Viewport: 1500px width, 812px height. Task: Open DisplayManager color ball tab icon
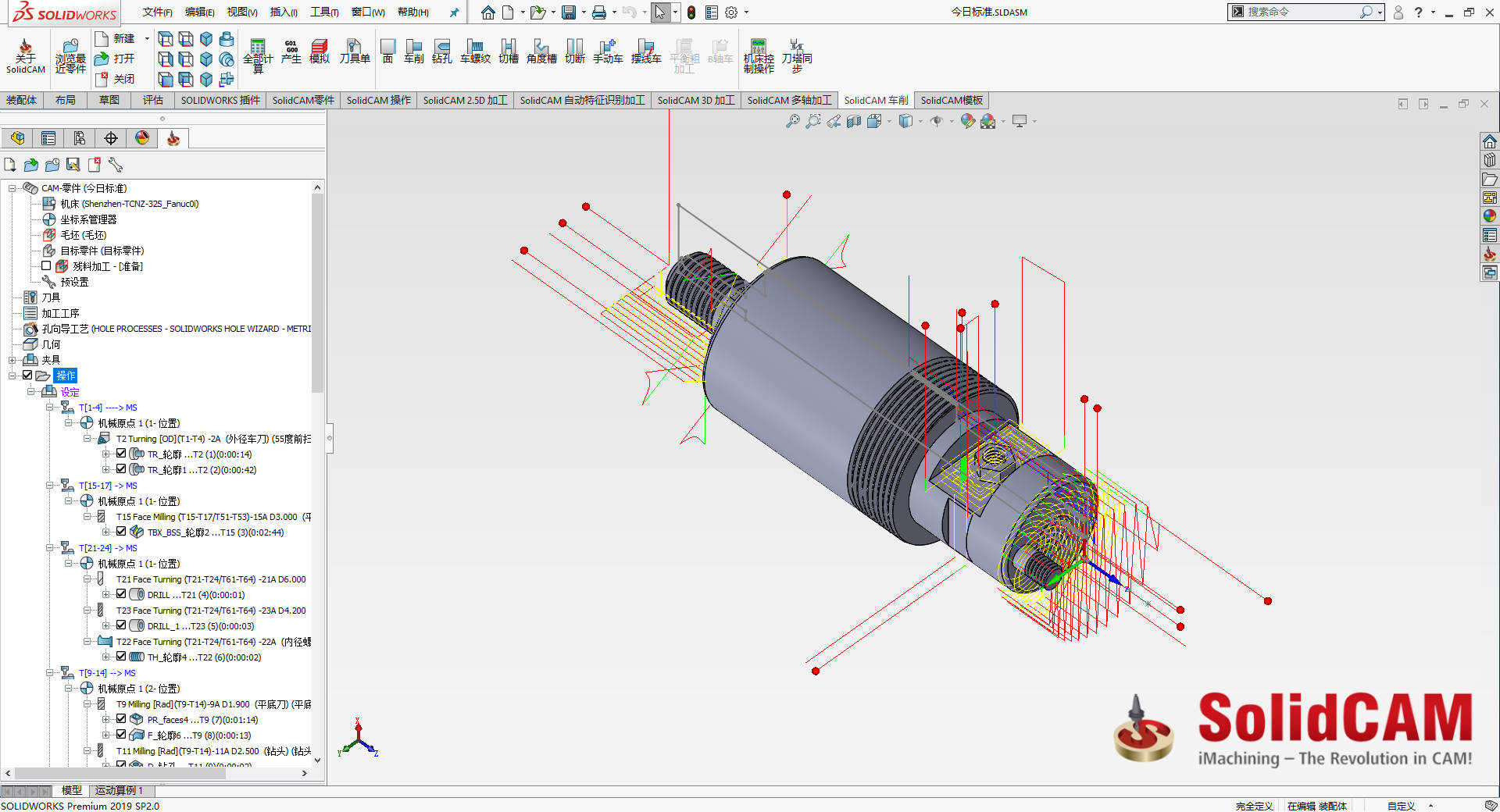pyautogui.click(x=142, y=138)
